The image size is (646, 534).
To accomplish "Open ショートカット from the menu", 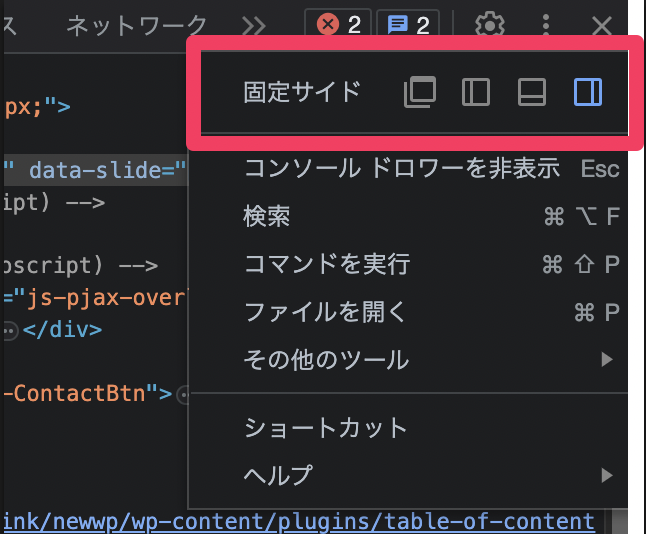I will (x=408, y=428).
